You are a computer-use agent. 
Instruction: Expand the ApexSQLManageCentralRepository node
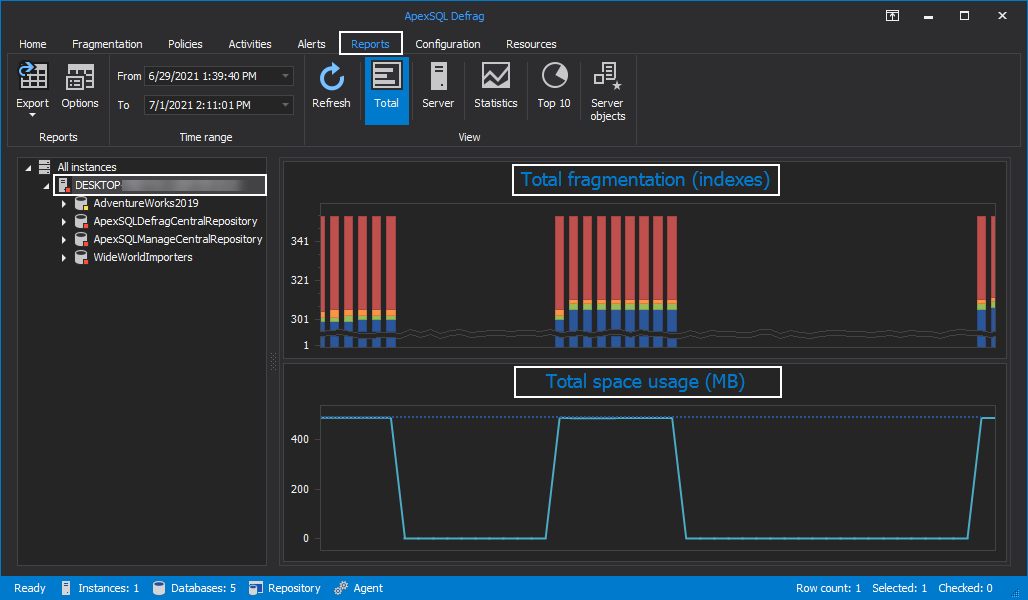pyautogui.click(x=64, y=240)
